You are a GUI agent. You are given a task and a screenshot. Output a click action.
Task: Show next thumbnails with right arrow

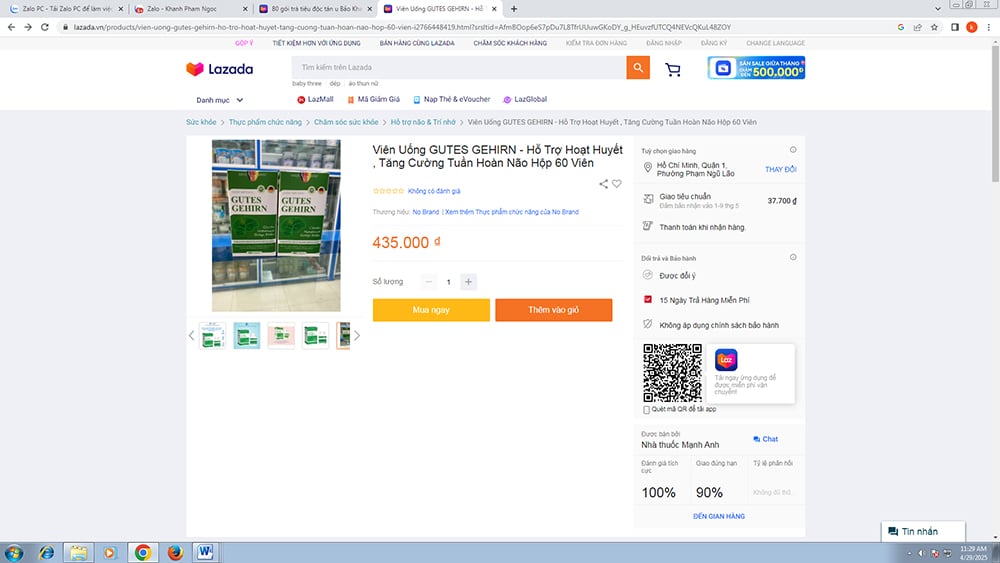point(357,335)
